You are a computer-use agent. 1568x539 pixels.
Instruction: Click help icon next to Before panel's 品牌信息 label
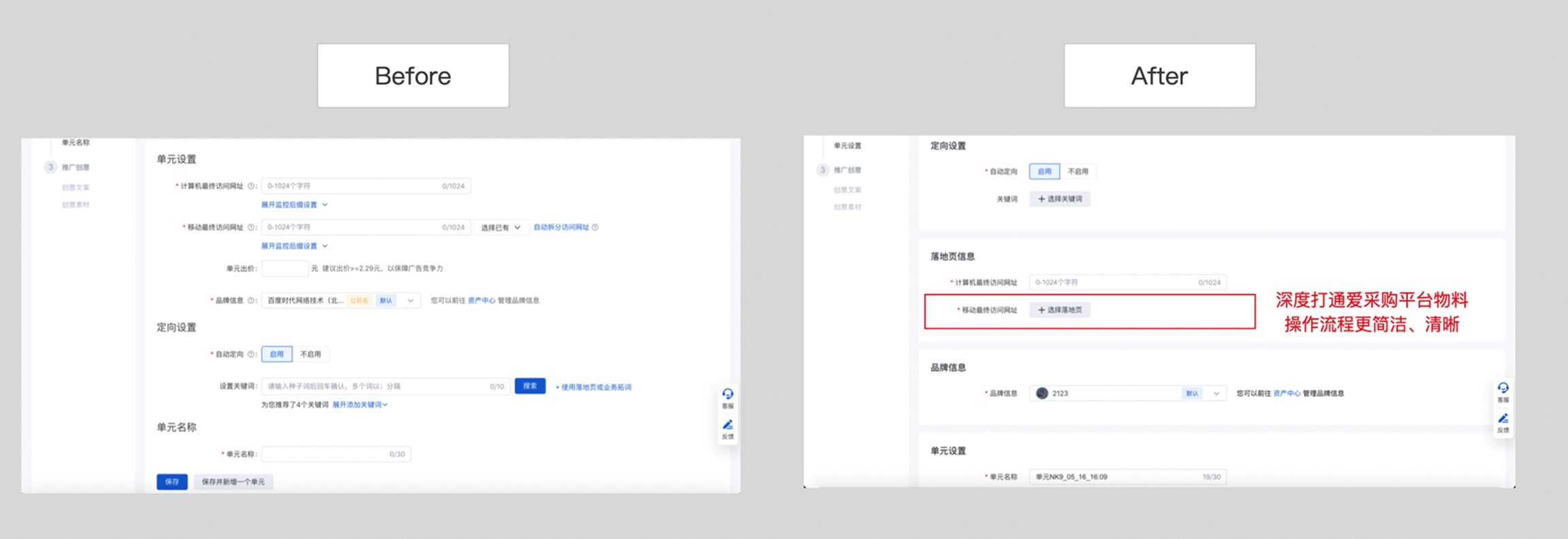252,300
